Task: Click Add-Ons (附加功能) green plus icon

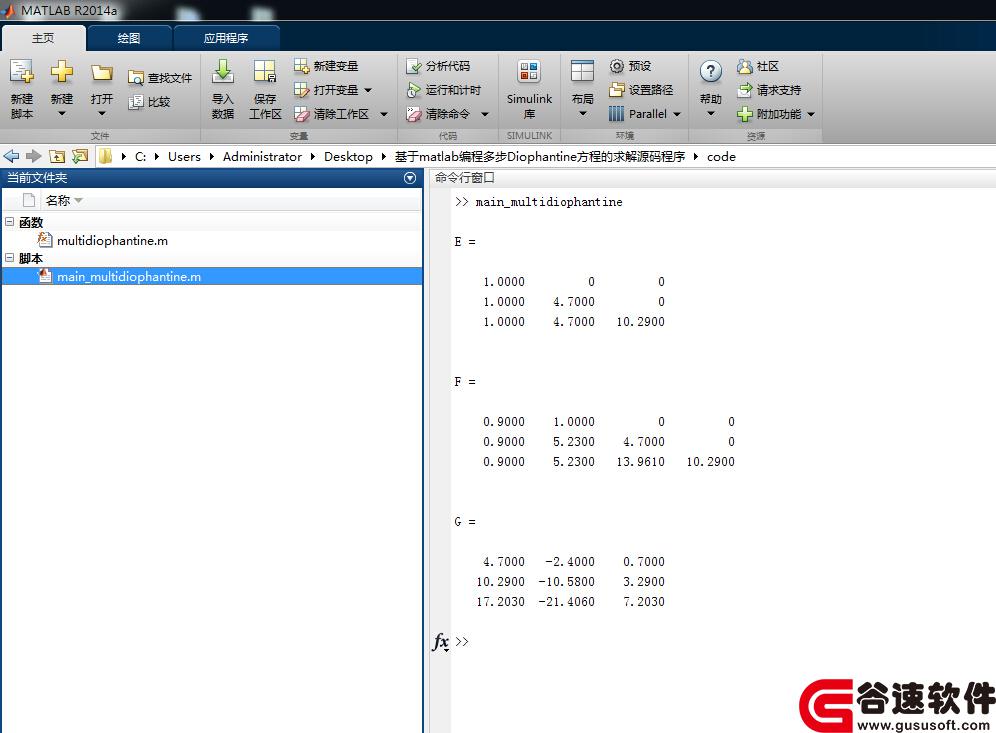Action: pos(744,114)
